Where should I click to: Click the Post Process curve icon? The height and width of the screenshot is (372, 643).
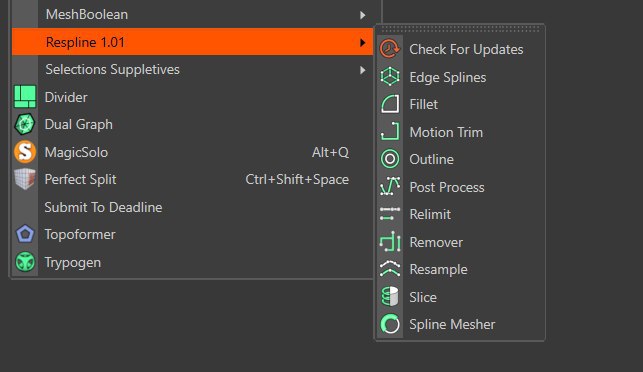pos(390,187)
